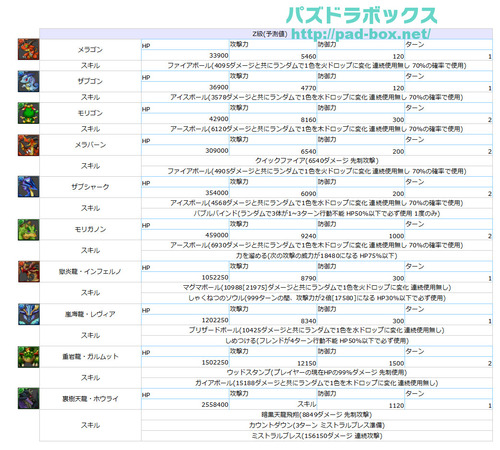Click HP value 354000

[x=217, y=193]
